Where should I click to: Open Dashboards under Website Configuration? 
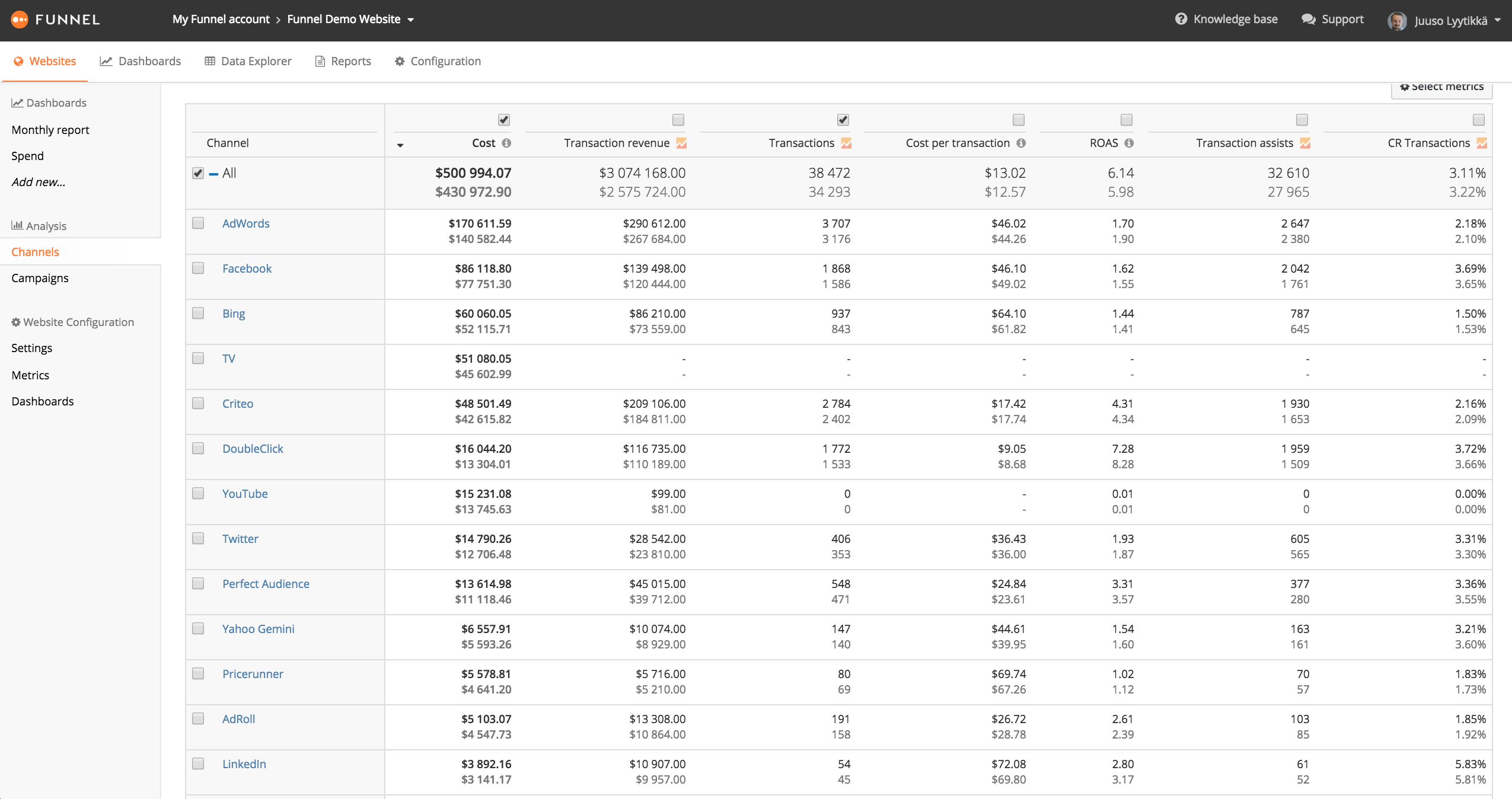point(43,401)
